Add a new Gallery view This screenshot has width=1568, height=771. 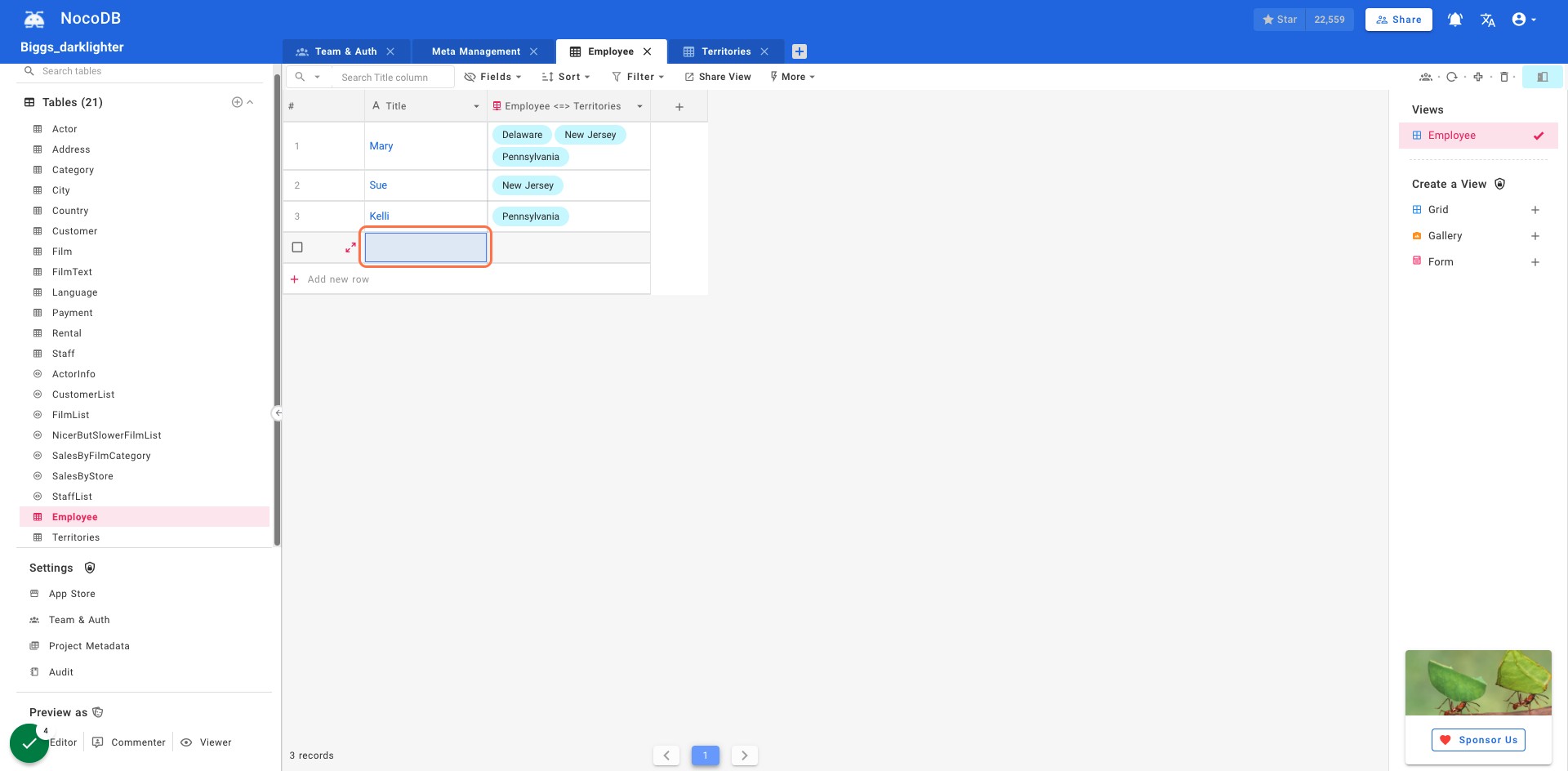tap(1535, 236)
